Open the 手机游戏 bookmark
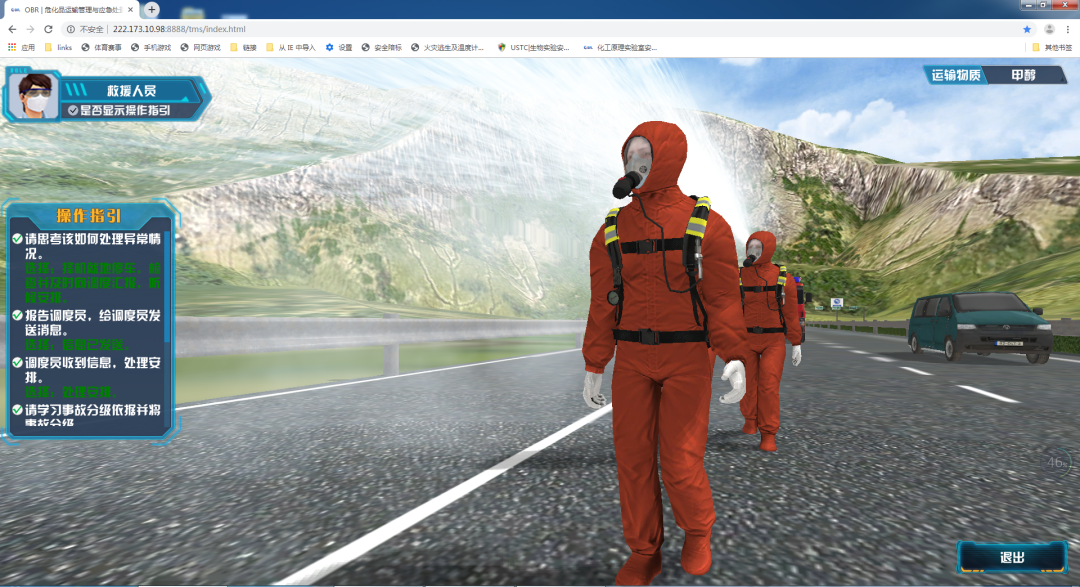Image resolution: width=1080 pixels, height=587 pixels. (x=151, y=48)
